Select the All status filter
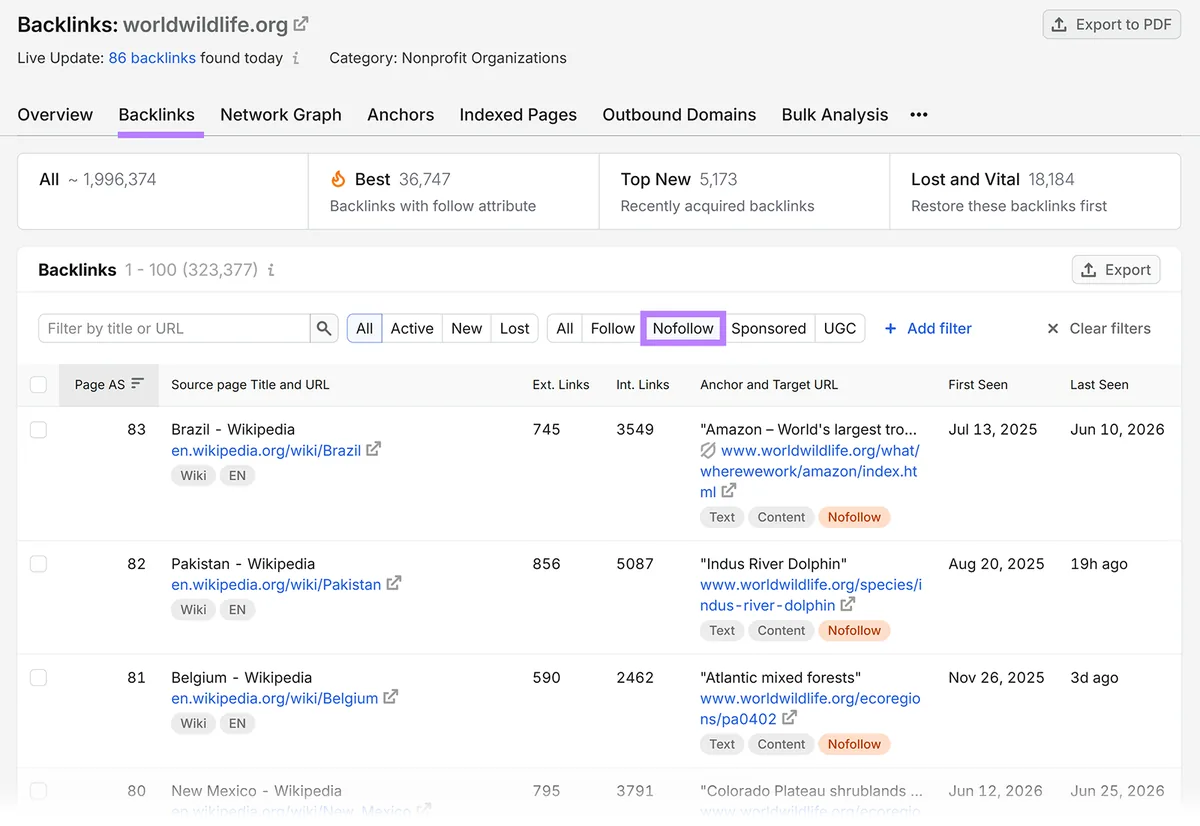 point(365,328)
